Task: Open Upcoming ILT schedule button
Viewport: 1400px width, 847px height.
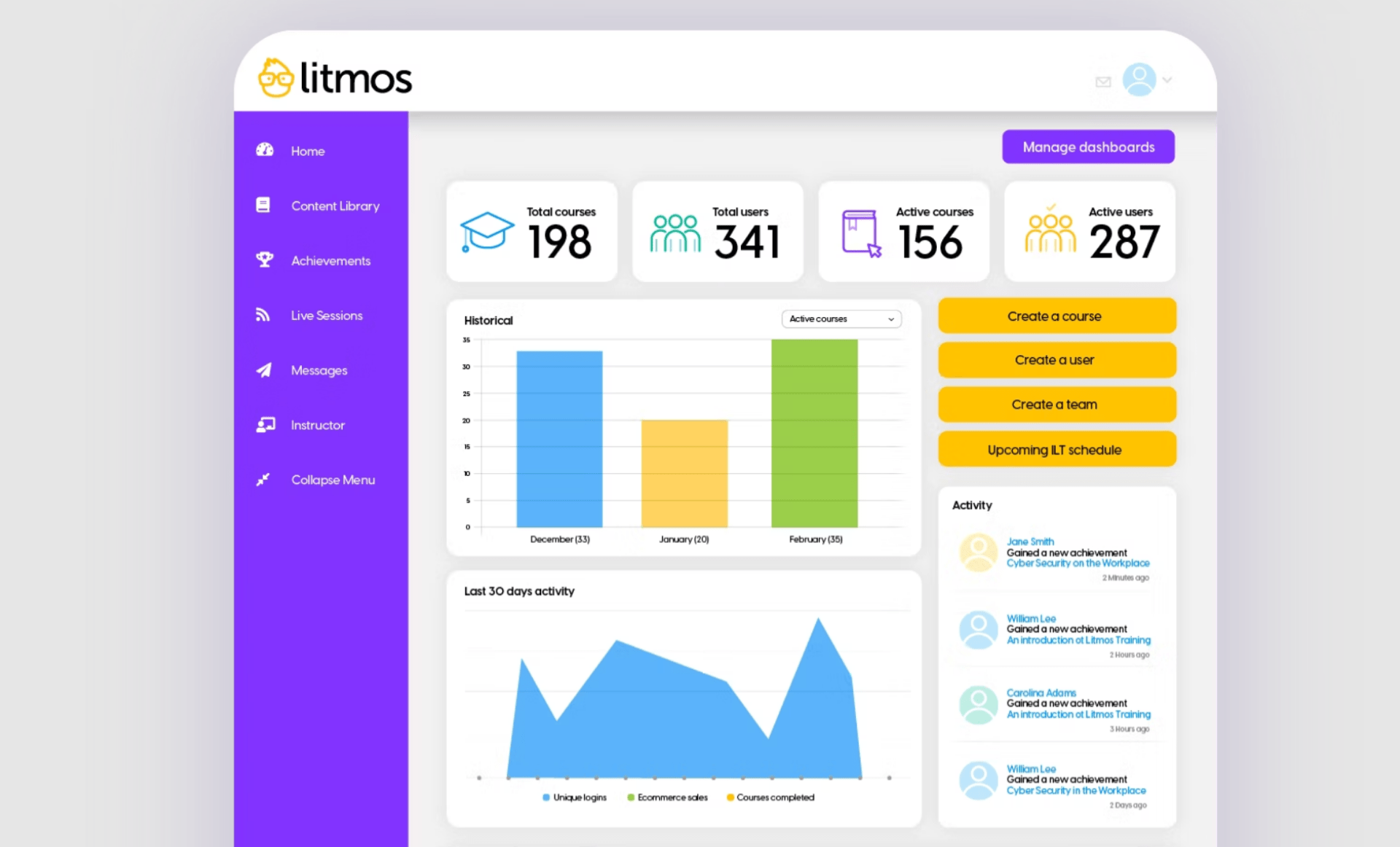Action: 1057,449
